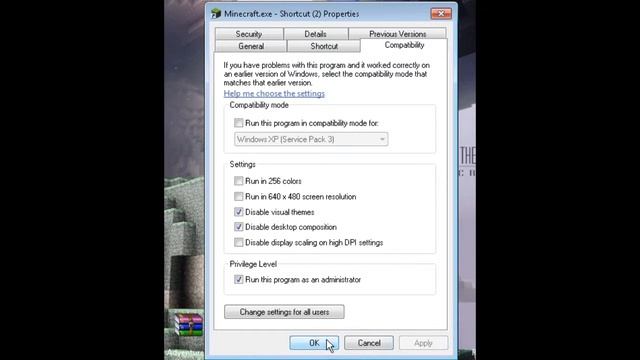The height and width of the screenshot is (360, 640).
Task: Open the Security tab
Action: click(x=249, y=34)
